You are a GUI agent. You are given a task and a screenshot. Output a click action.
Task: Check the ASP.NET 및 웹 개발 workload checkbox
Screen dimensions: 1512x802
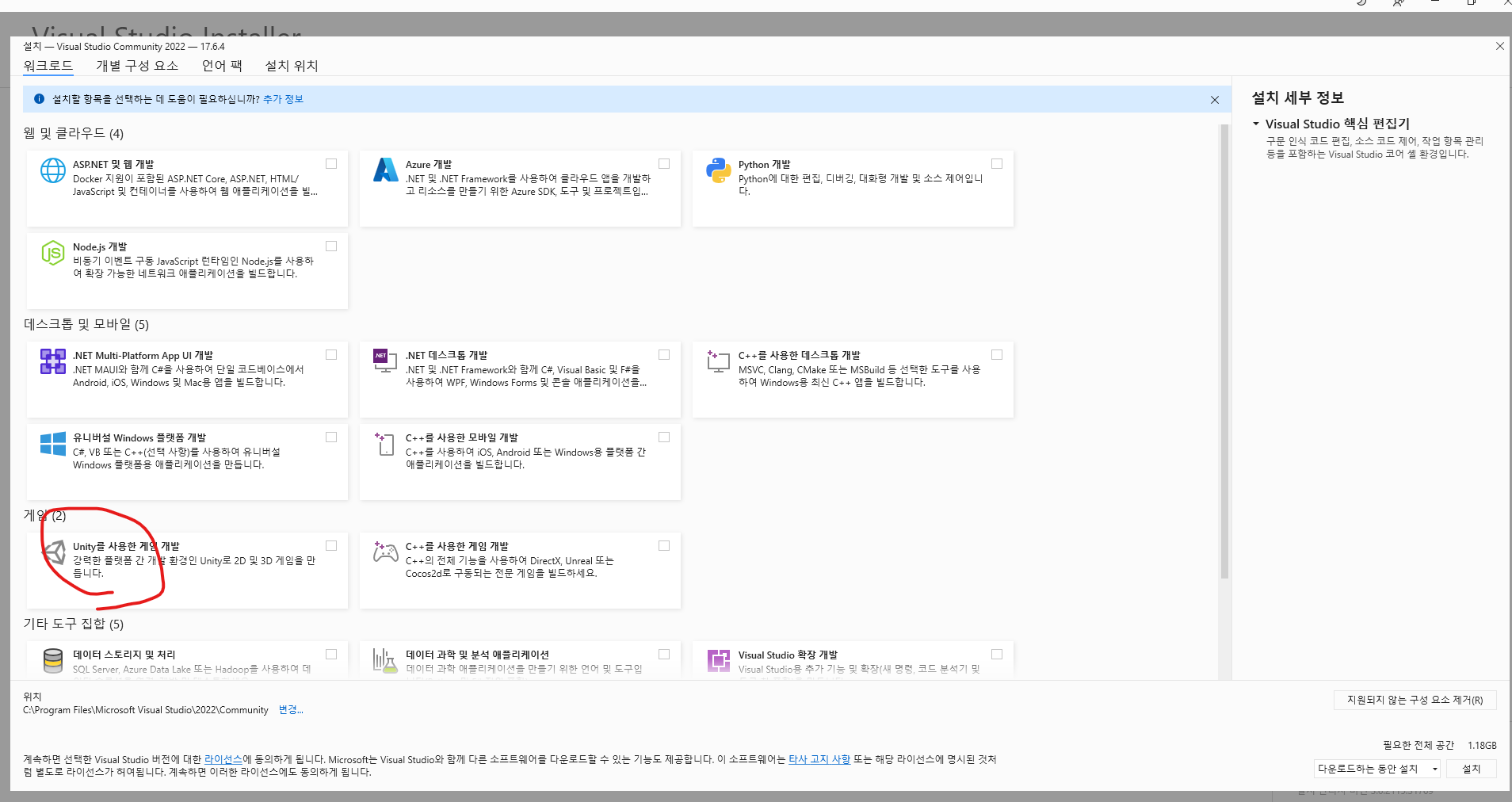point(331,164)
